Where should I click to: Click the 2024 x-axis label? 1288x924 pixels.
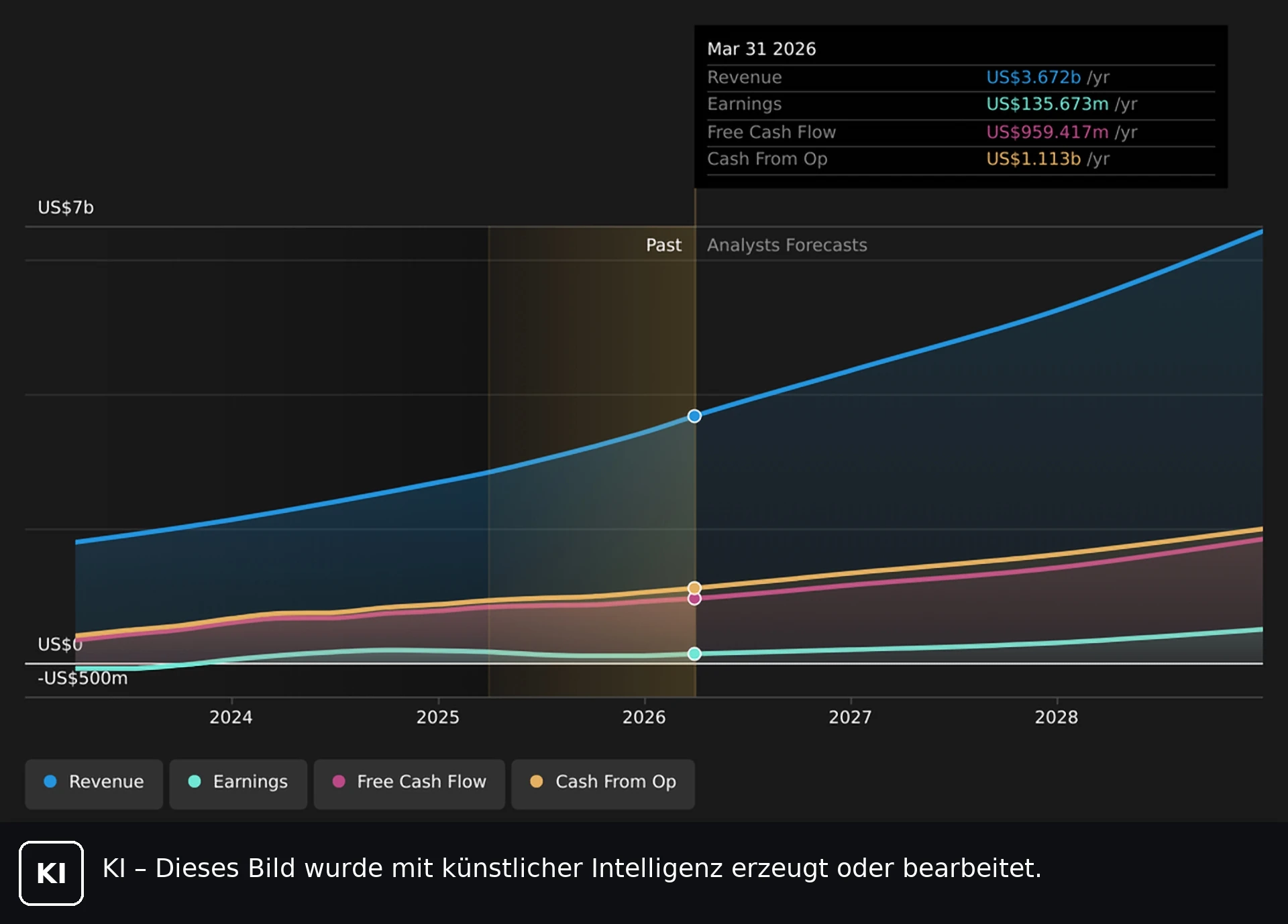231,717
